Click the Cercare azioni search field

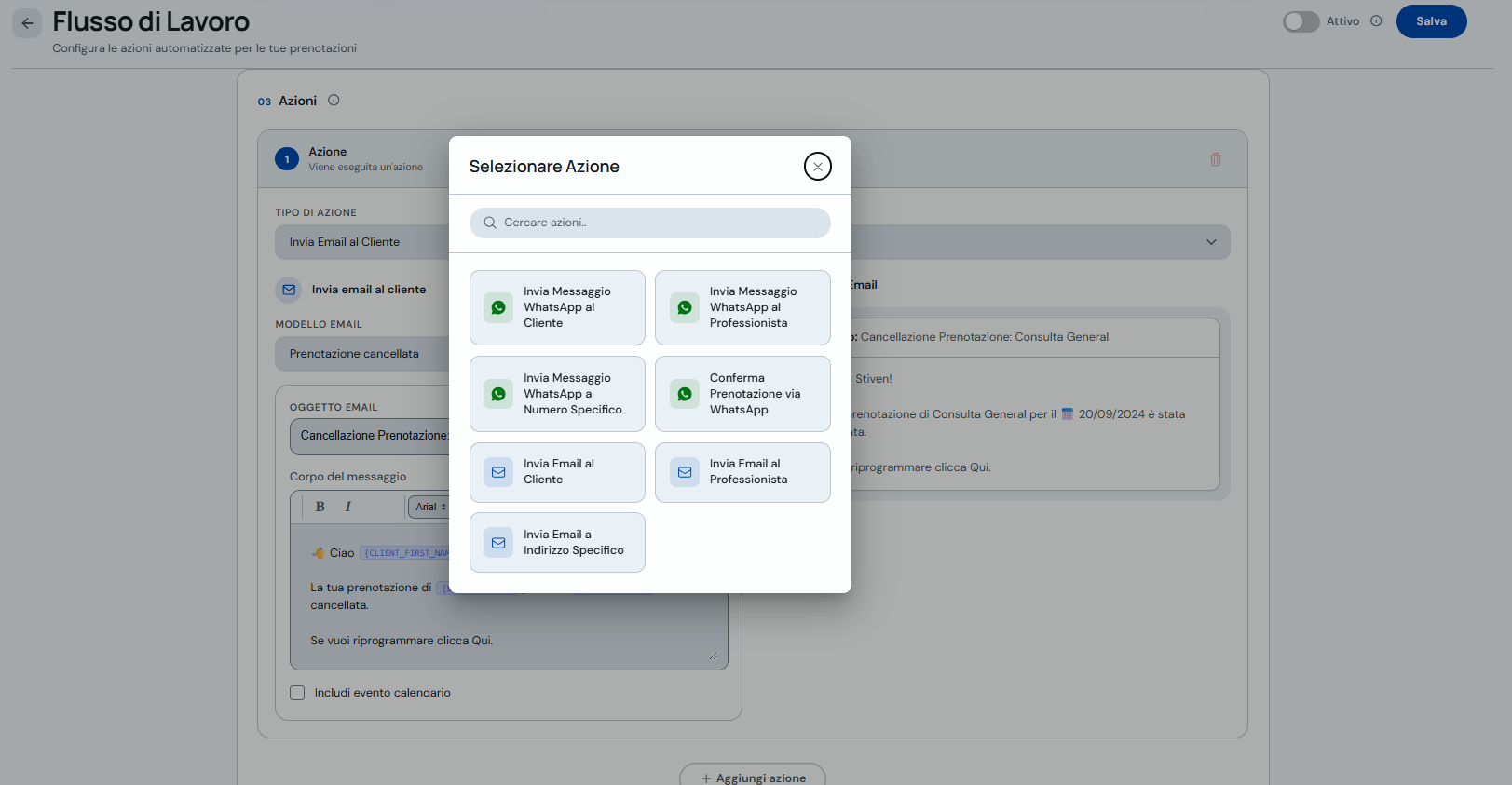click(649, 223)
